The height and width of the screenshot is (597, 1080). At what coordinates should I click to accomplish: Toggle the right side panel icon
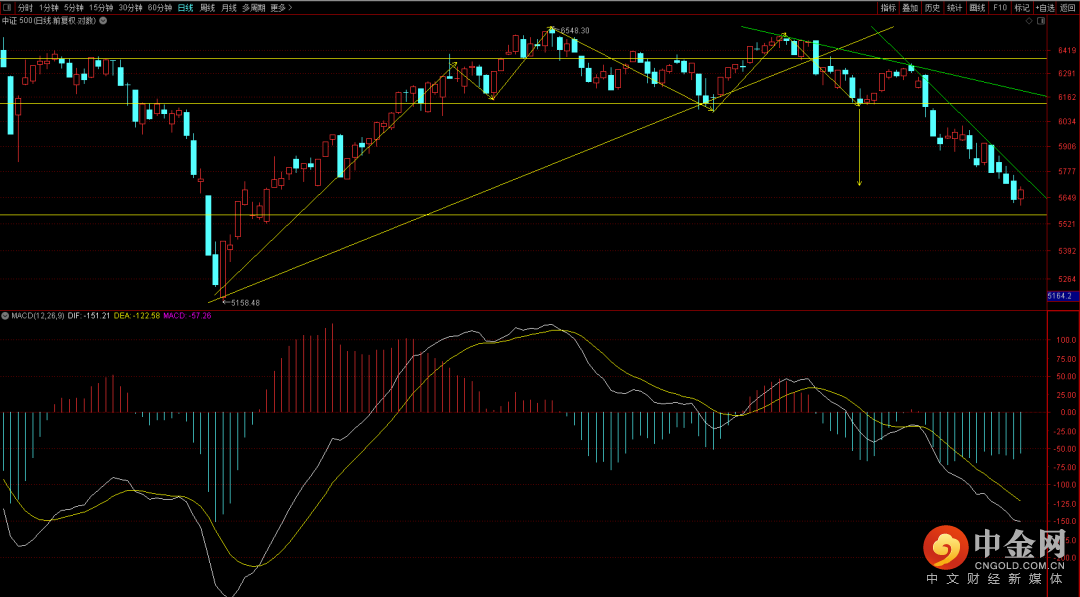[1041, 21]
